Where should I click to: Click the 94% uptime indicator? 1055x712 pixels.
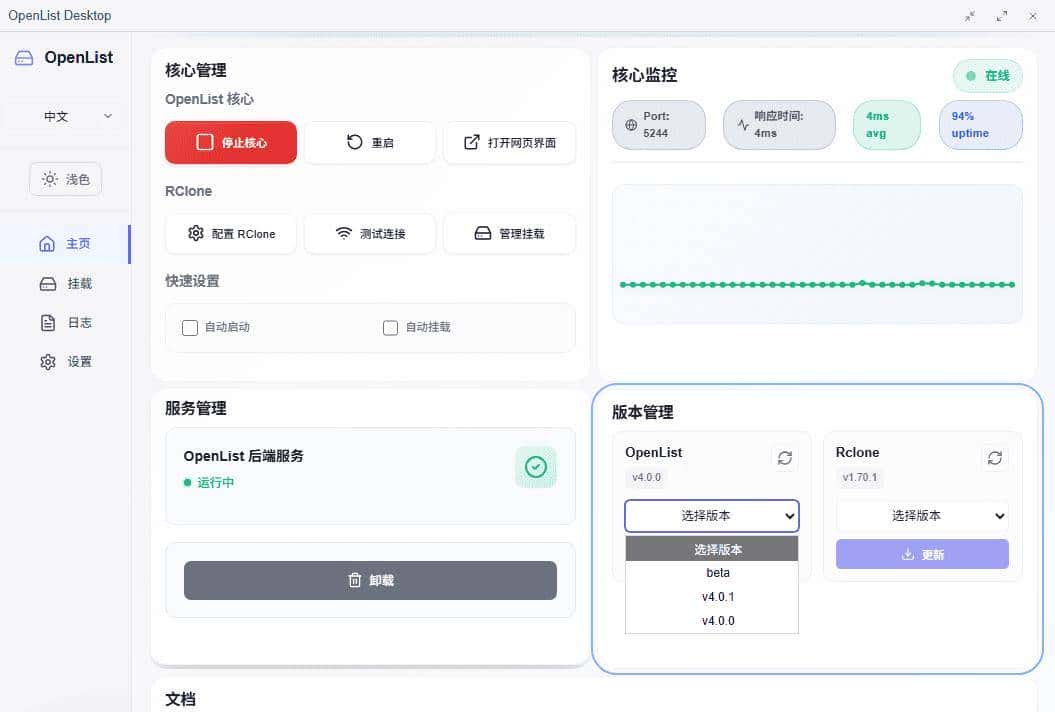(x=980, y=125)
